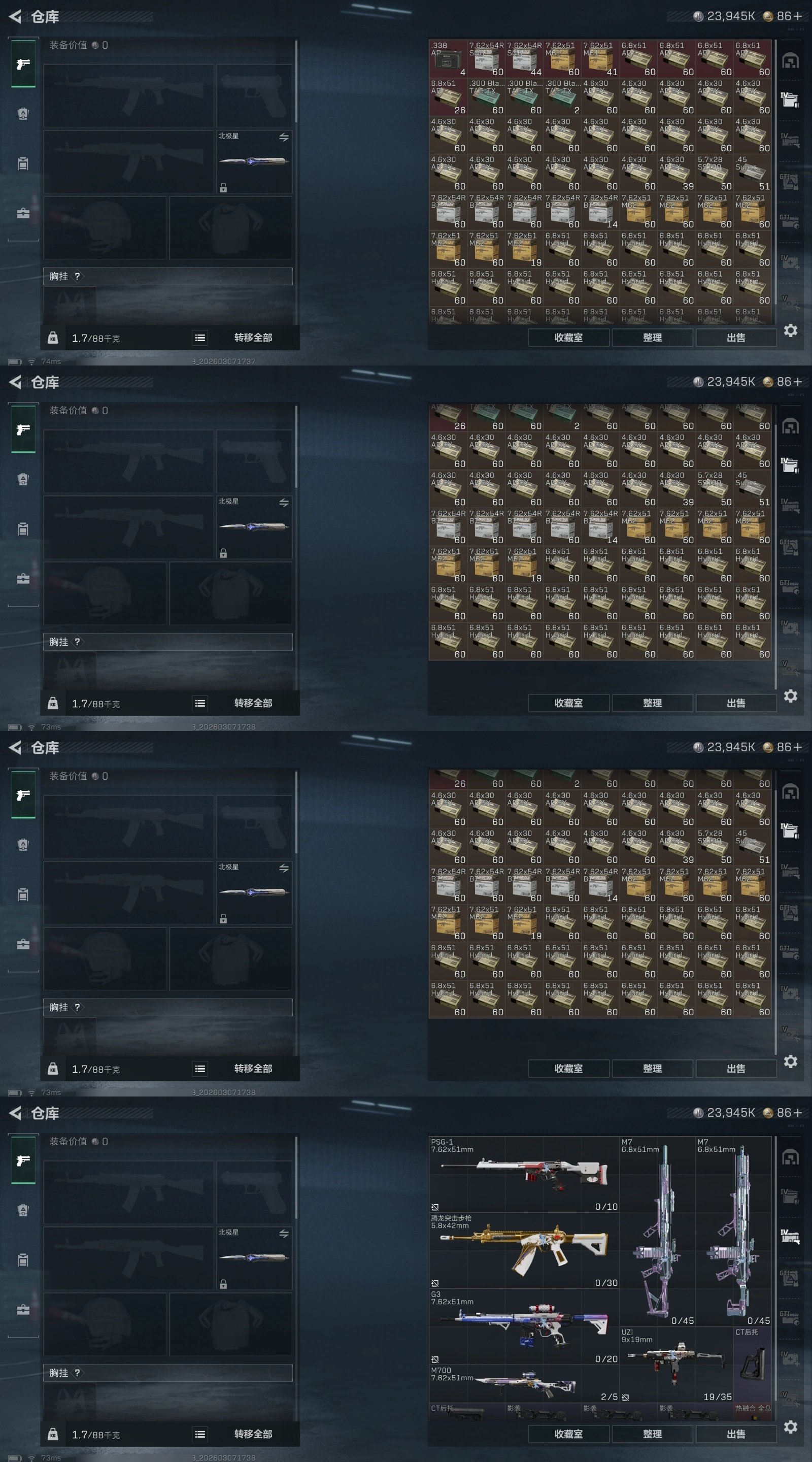Select the .338 AP ammo stack

point(448,58)
